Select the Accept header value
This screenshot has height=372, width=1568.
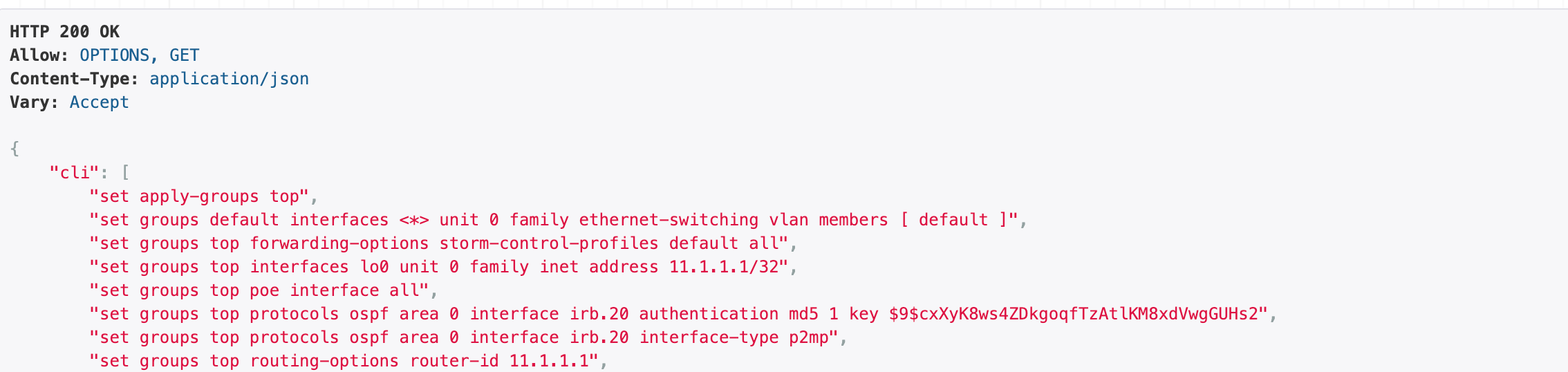[99, 102]
